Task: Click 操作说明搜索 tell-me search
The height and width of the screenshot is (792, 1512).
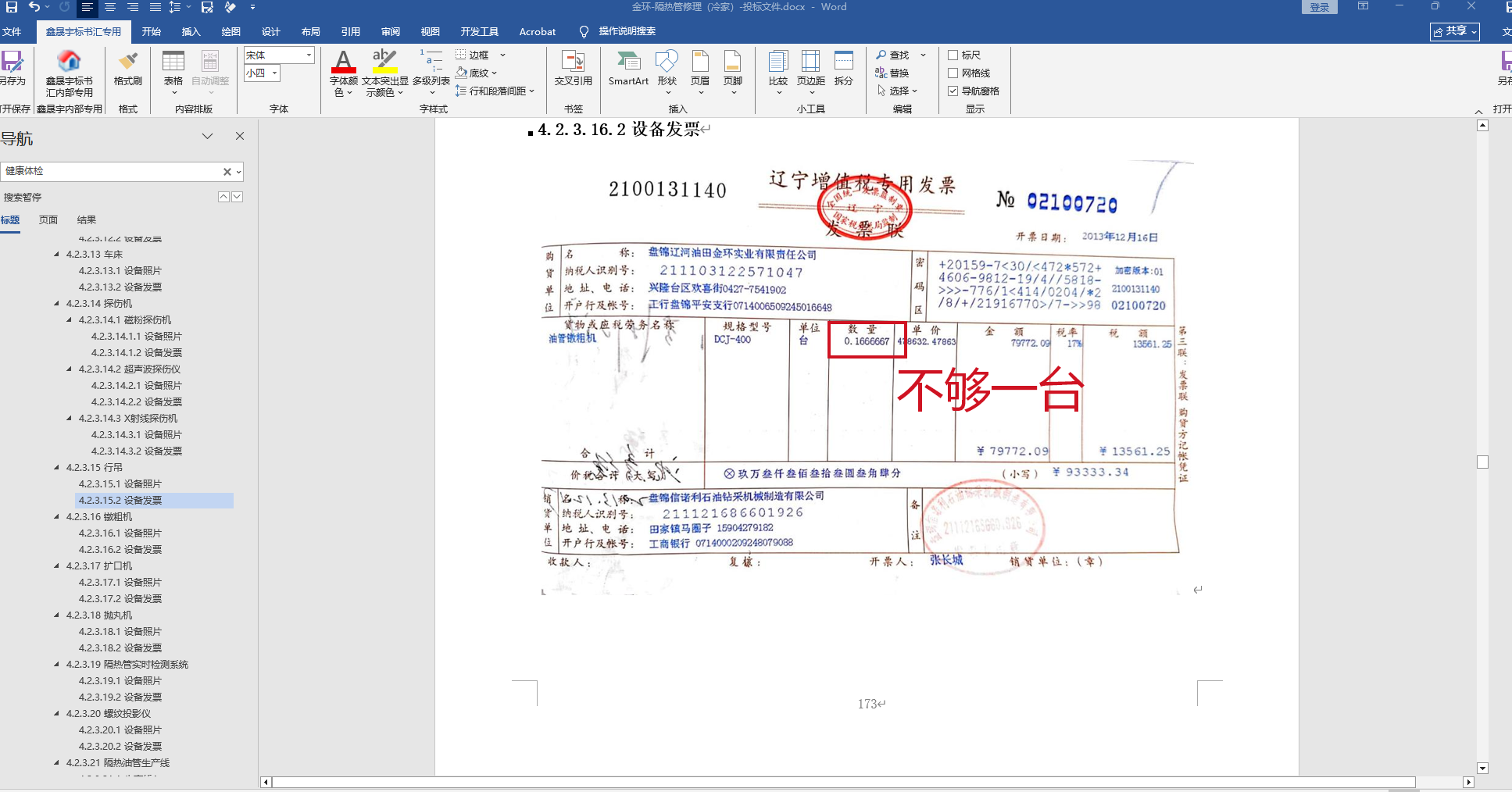Action: tap(617, 31)
